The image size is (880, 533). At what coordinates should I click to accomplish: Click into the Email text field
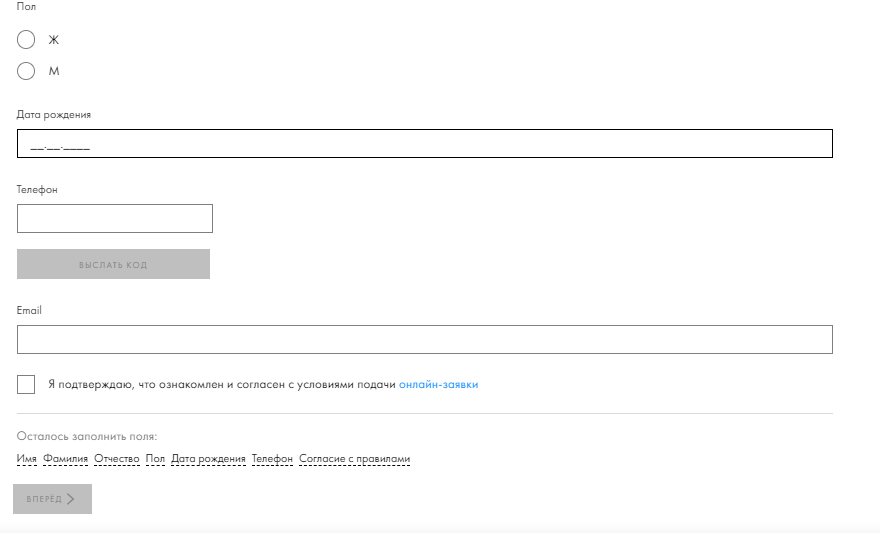pyautogui.click(x=425, y=339)
